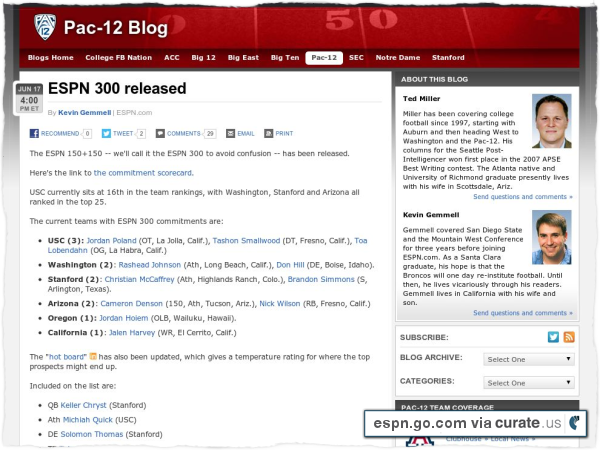Viewport: 600px width, 450px height.
Task: Click the Email share link
Action: click(246, 133)
